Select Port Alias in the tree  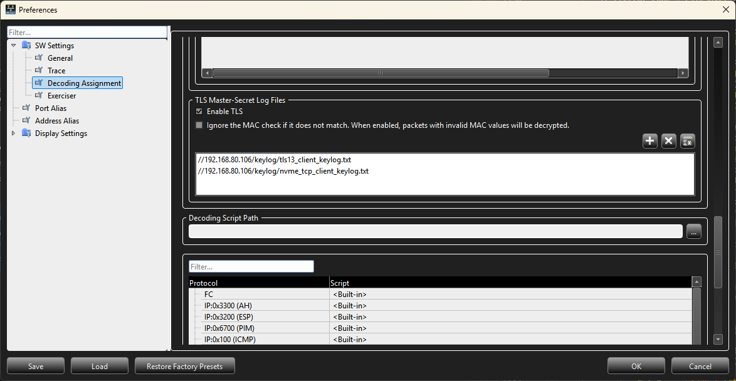point(51,108)
